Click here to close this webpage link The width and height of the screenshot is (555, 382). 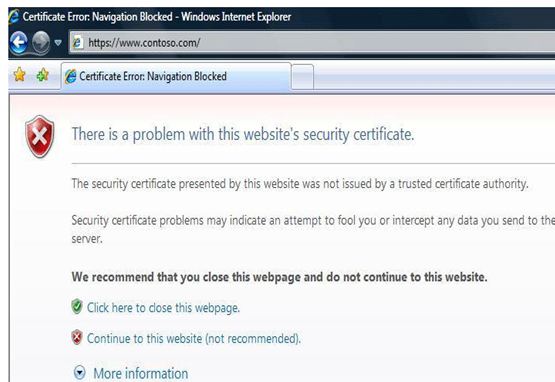(163, 308)
